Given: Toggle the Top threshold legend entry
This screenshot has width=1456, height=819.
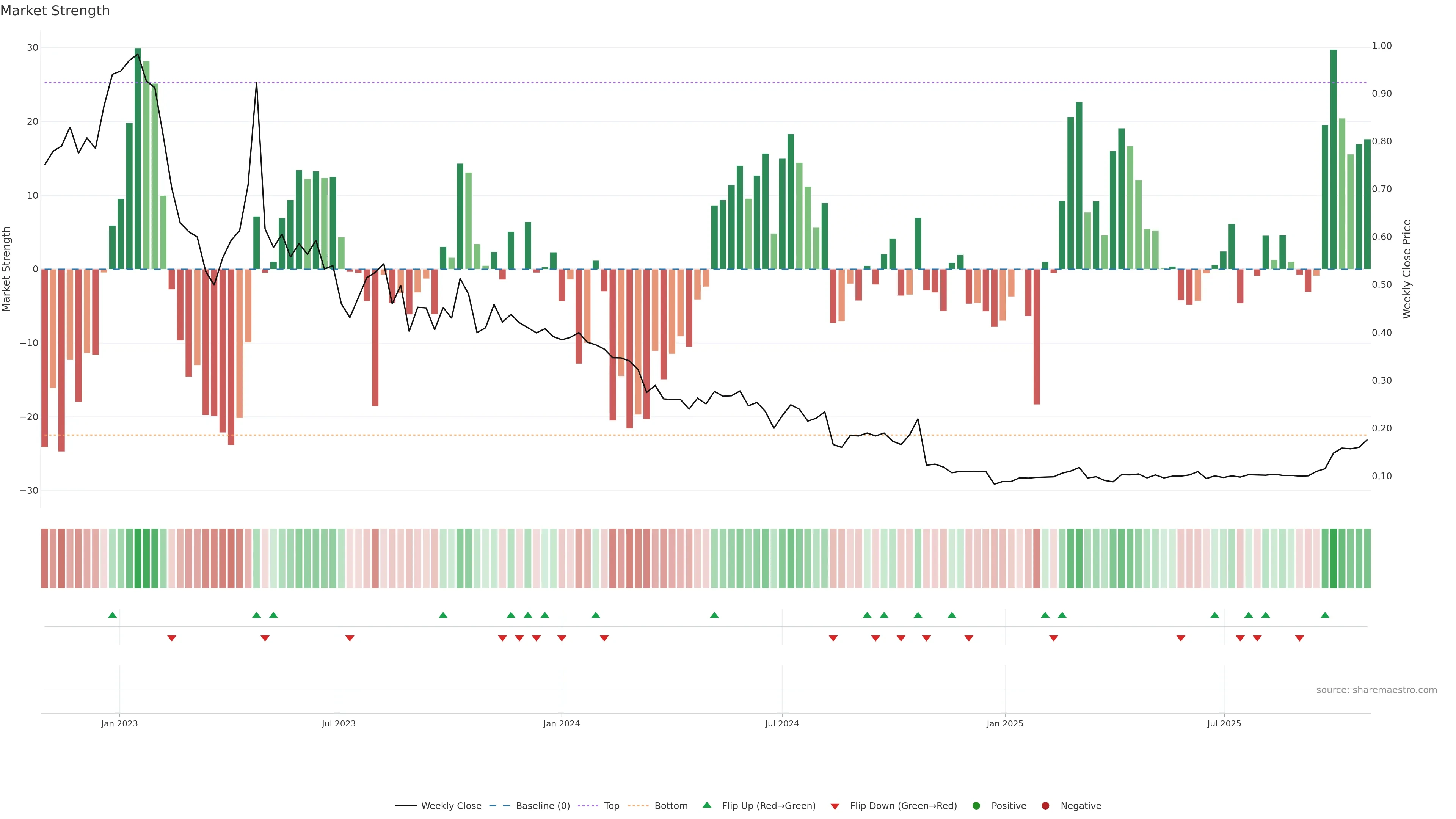Looking at the screenshot, I should click(612, 805).
